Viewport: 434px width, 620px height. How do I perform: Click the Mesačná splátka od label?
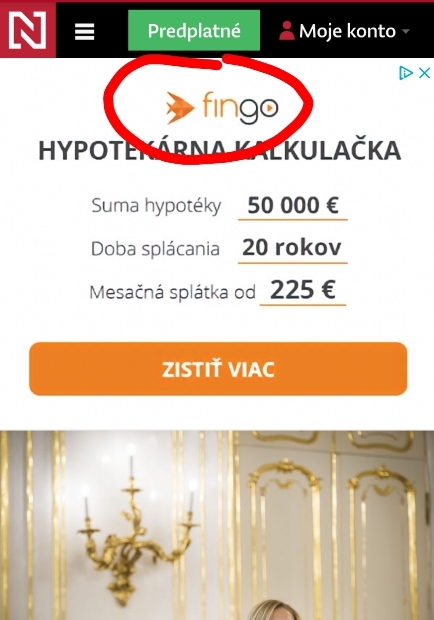pos(172,292)
